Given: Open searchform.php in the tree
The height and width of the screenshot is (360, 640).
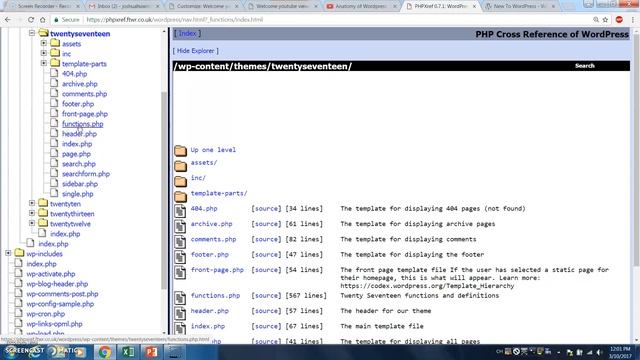Looking at the screenshot, I should 86,174.
